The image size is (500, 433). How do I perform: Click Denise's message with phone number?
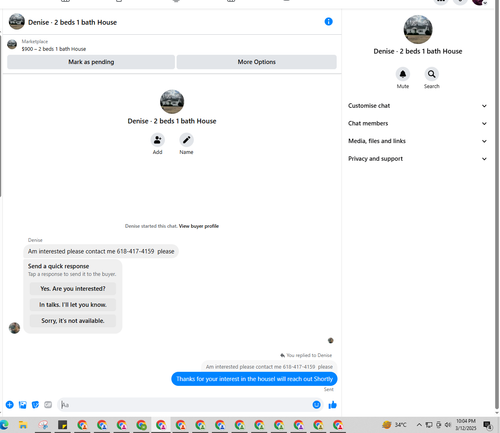101,251
